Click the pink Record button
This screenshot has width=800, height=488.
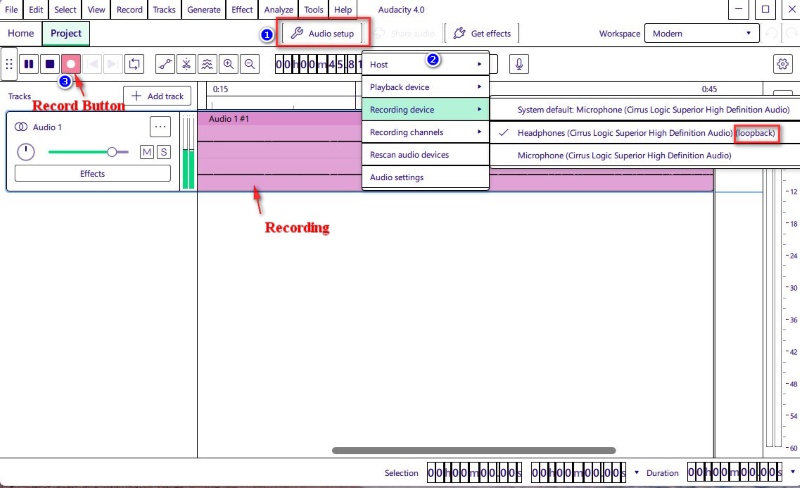(x=70, y=64)
